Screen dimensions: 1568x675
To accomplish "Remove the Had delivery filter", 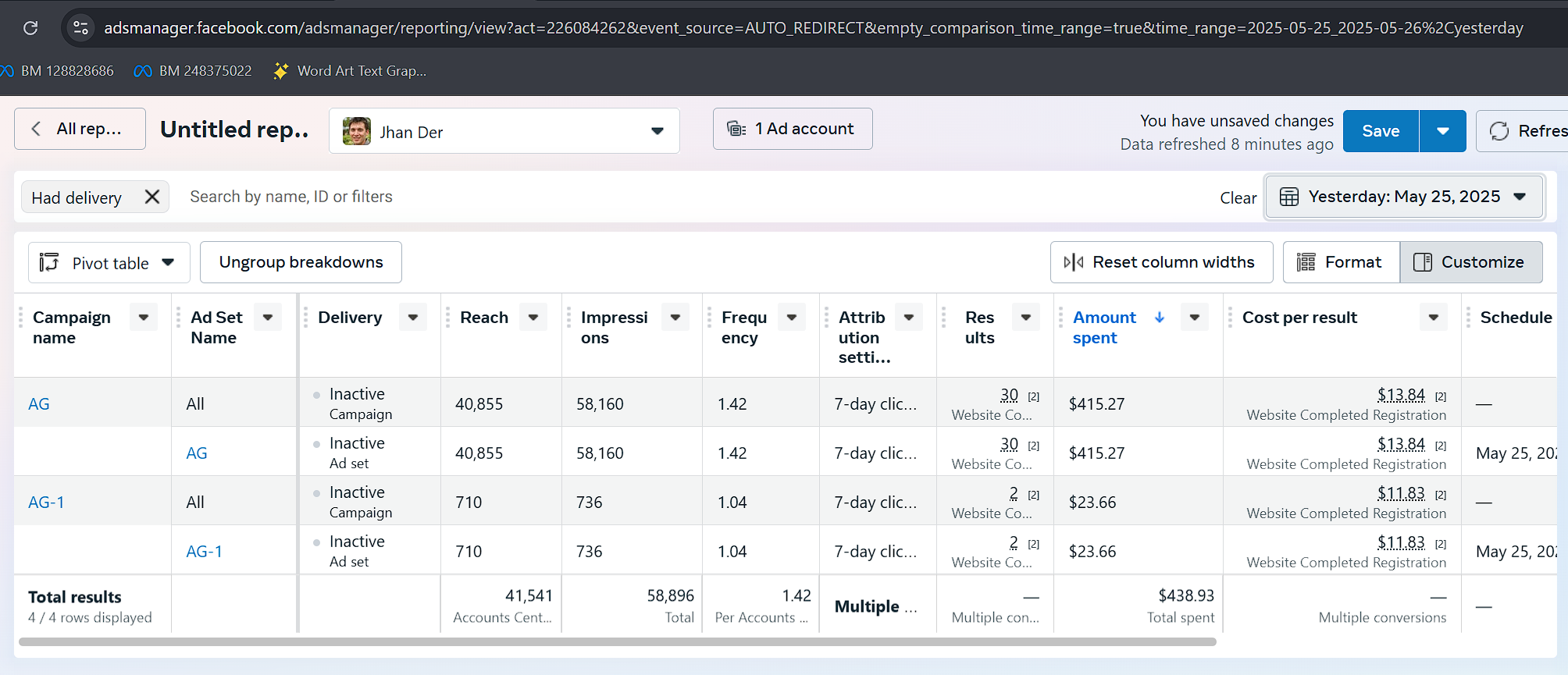I will (x=152, y=197).
